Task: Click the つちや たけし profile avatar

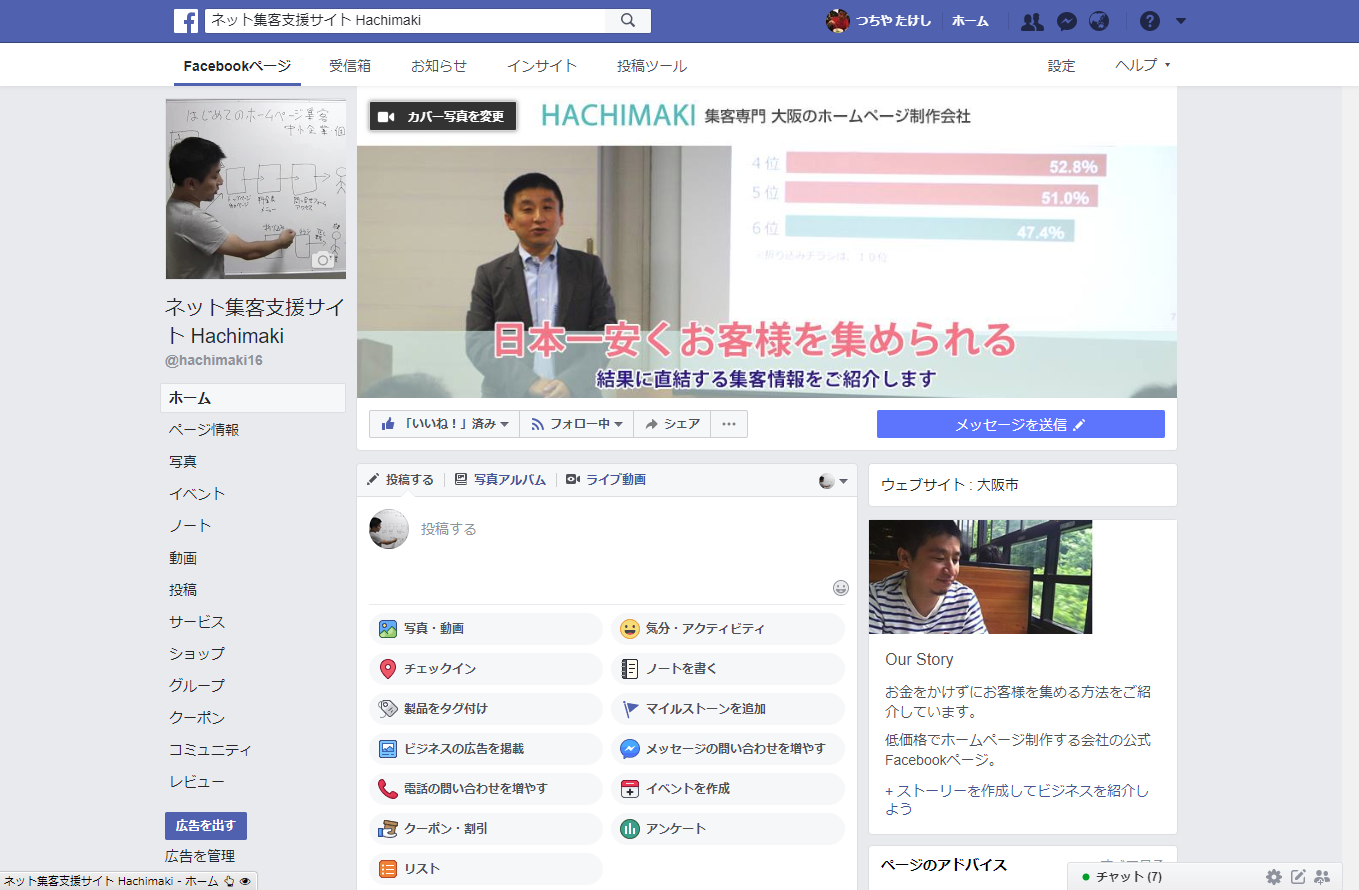Action: click(x=837, y=21)
